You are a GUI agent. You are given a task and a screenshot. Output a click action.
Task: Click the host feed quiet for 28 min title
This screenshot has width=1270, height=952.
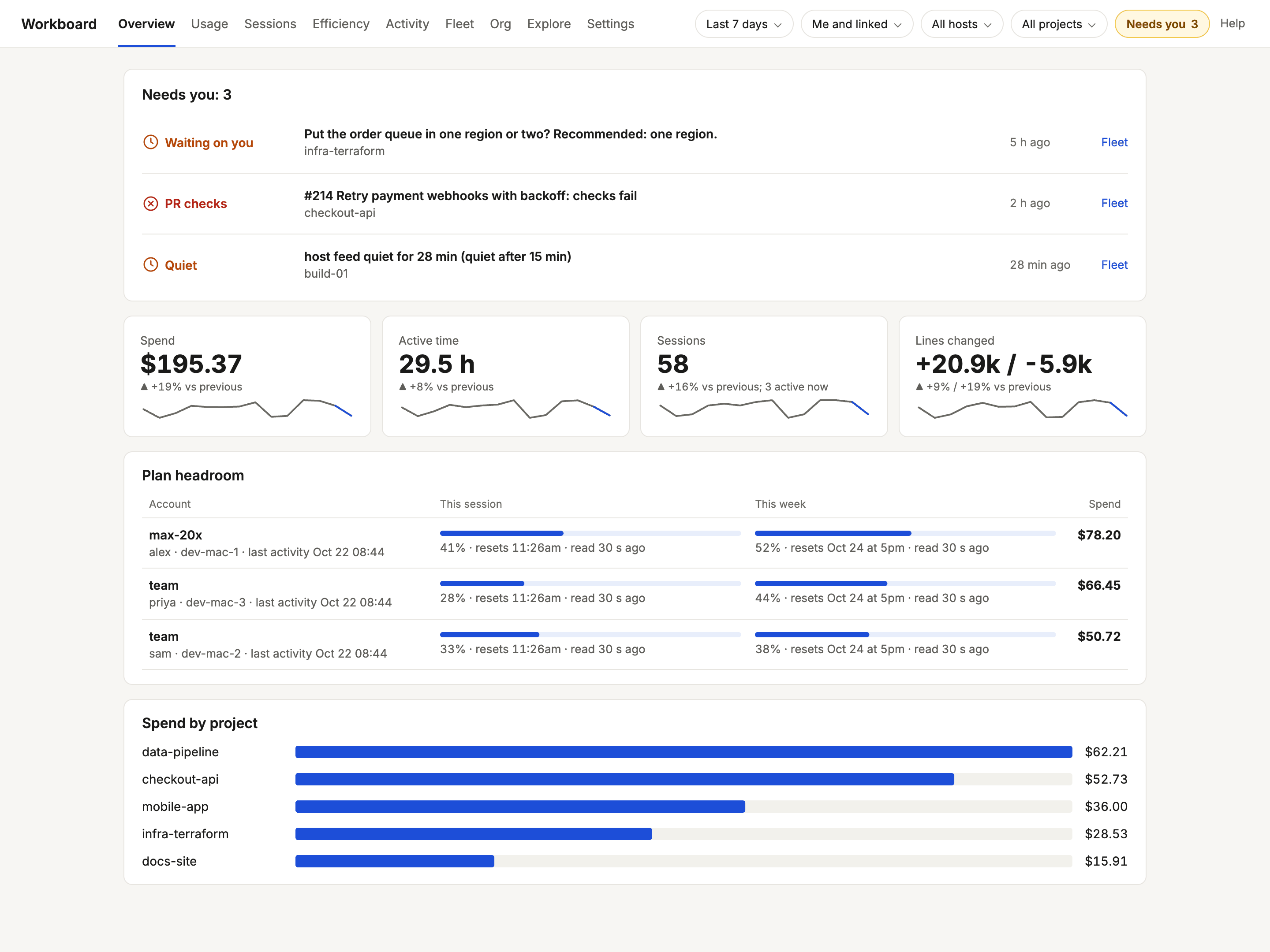437,257
